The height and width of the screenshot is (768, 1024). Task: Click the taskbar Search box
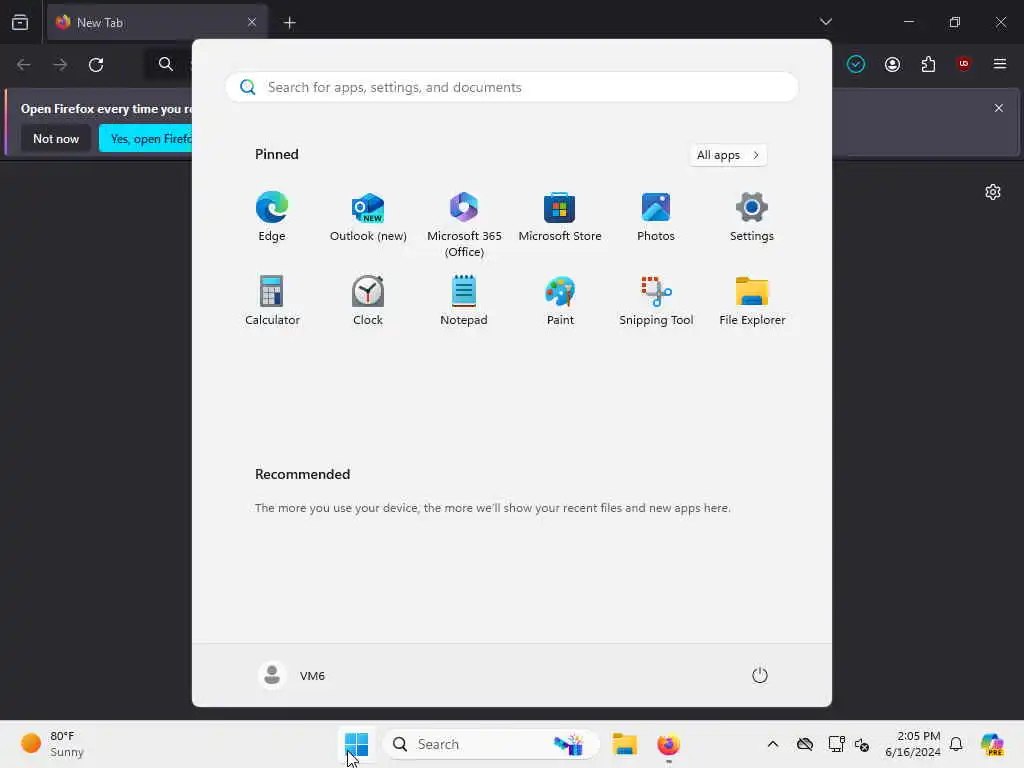490,744
